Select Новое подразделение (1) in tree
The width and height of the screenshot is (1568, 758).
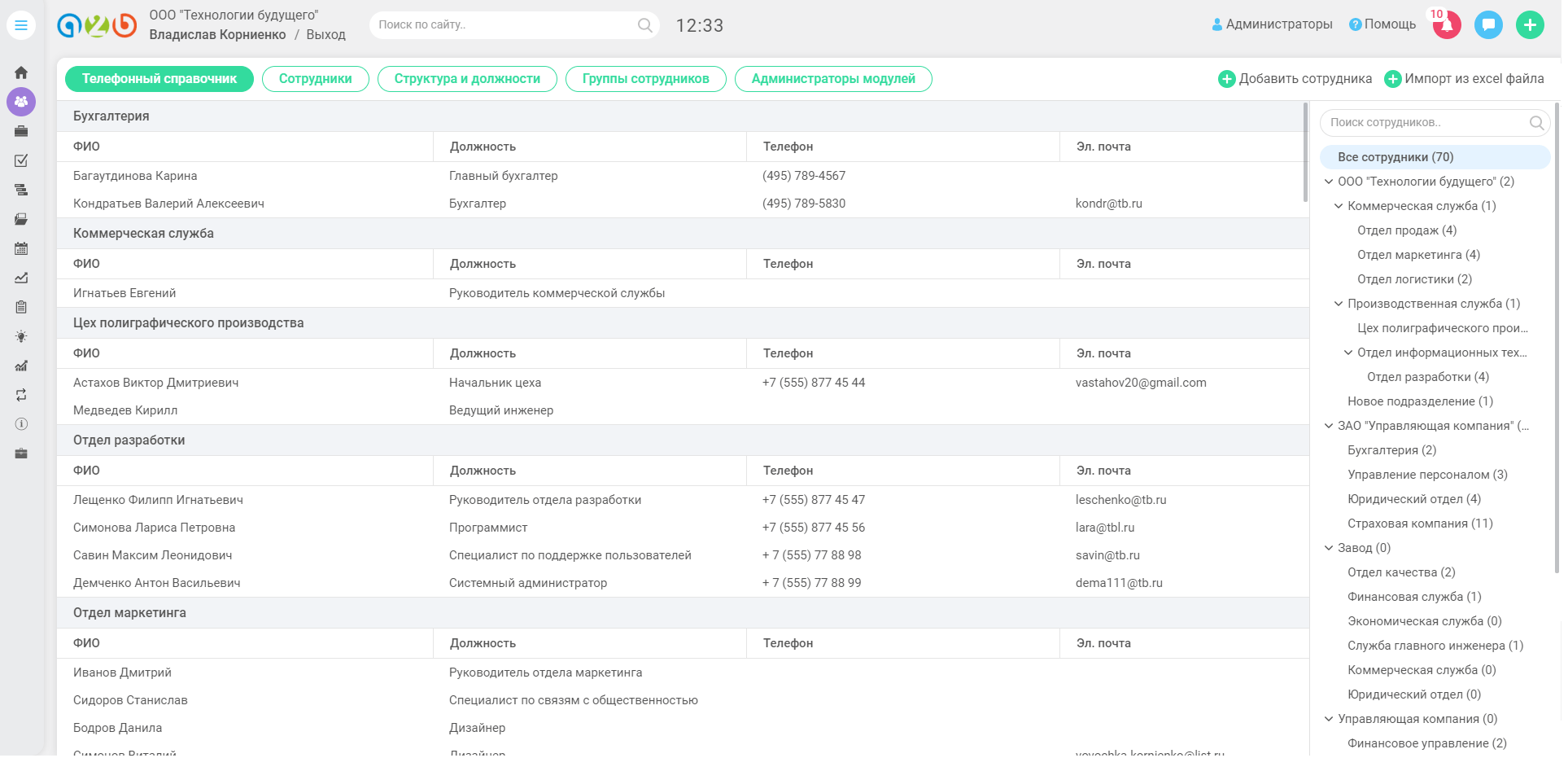[x=1420, y=401]
